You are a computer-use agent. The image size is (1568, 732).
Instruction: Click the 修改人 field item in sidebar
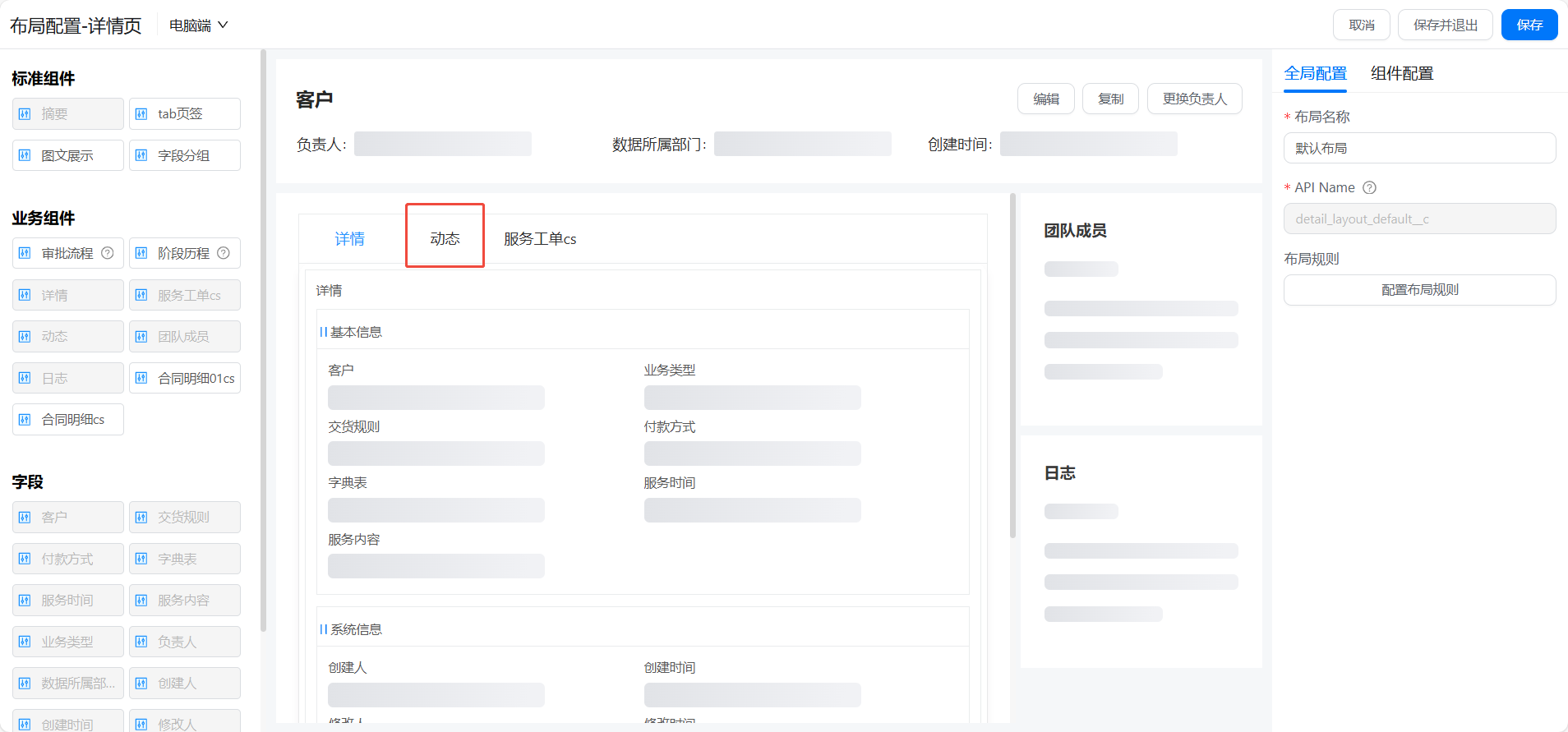coord(185,720)
